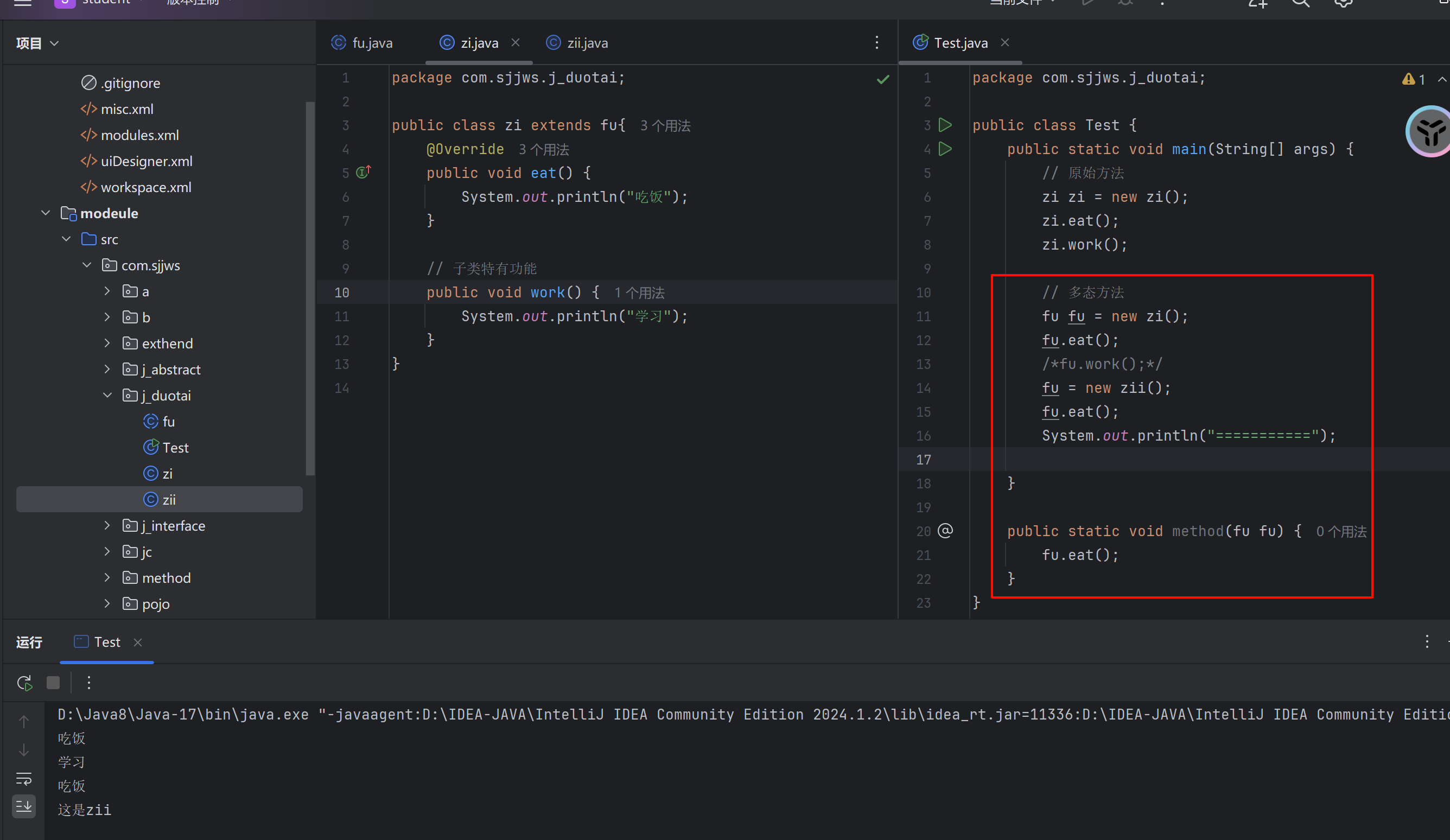Screen dimensions: 1450x840
Task: Close the zi.java tab
Action: point(516,42)
